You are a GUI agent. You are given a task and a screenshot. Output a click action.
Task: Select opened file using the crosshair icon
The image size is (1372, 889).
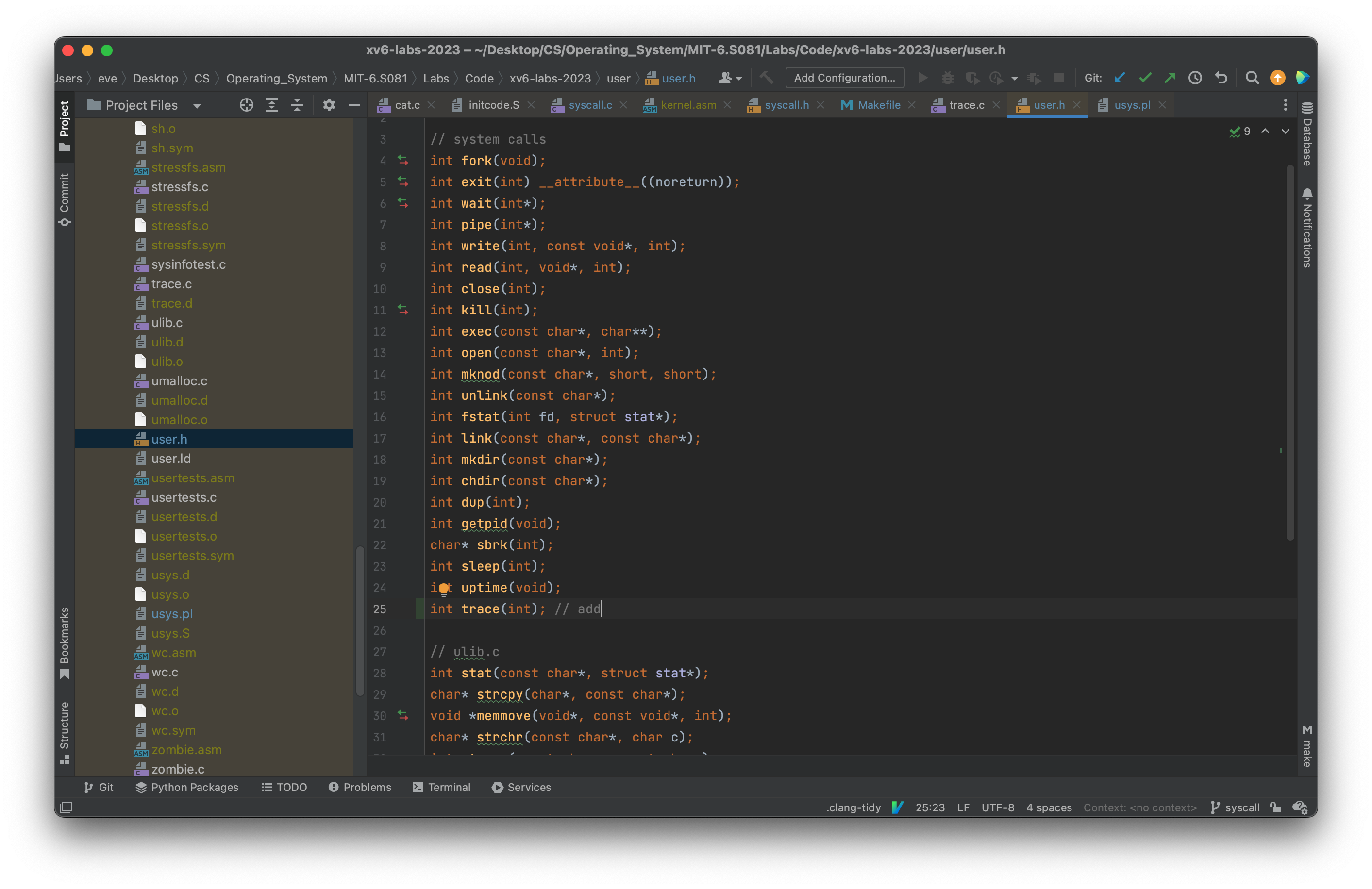click(x=246, y=105)
